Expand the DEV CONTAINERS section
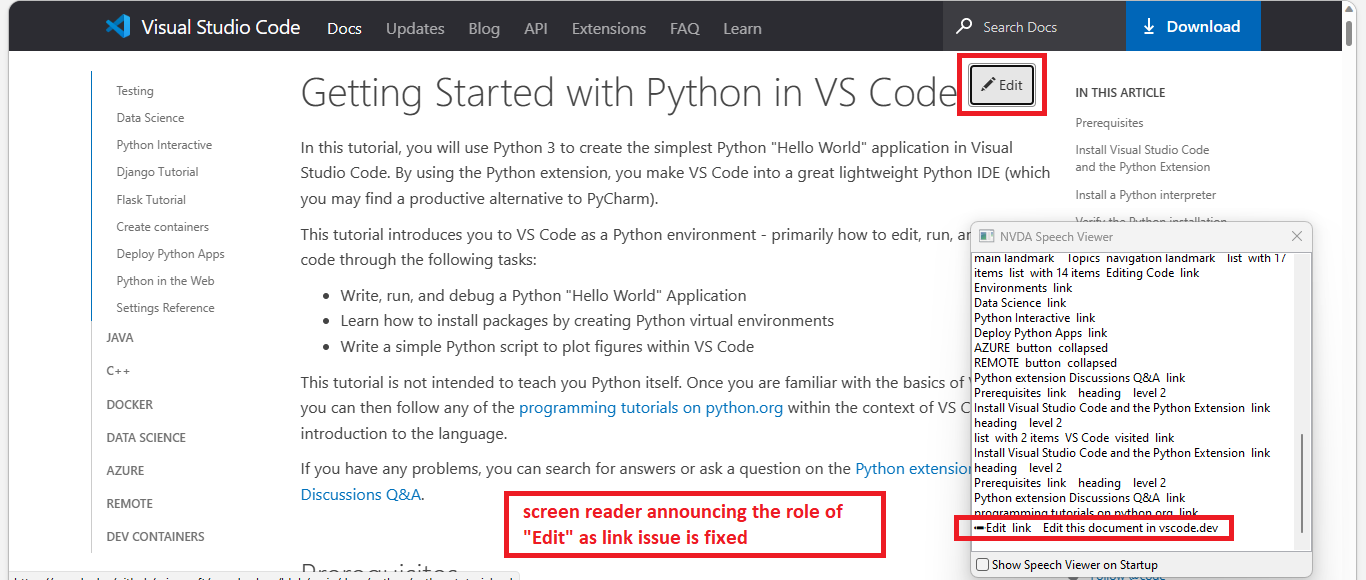 point(155,536)
